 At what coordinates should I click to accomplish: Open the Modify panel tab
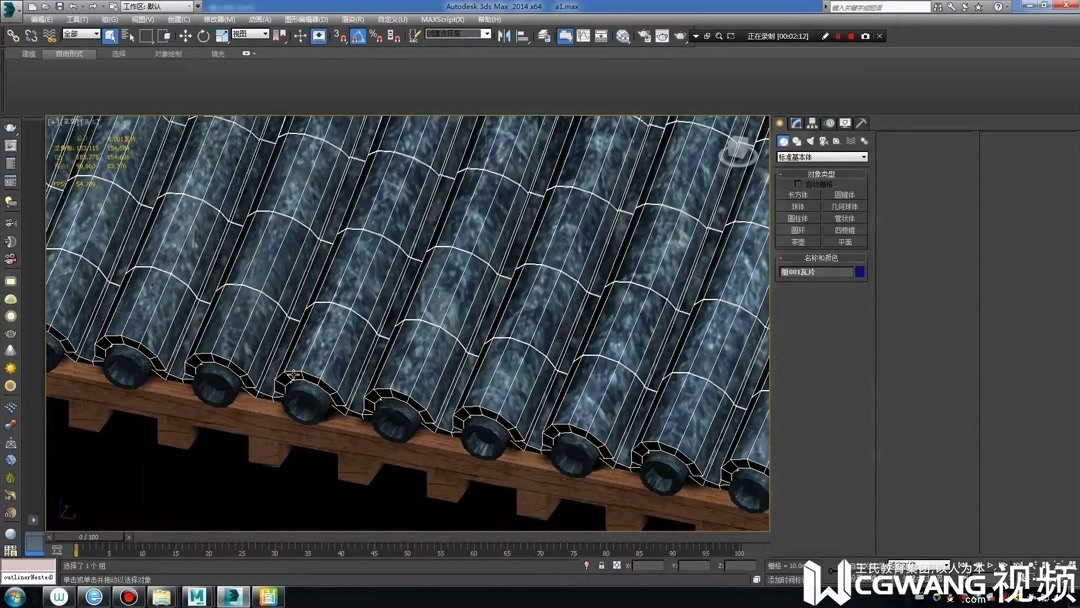(796, 123)
